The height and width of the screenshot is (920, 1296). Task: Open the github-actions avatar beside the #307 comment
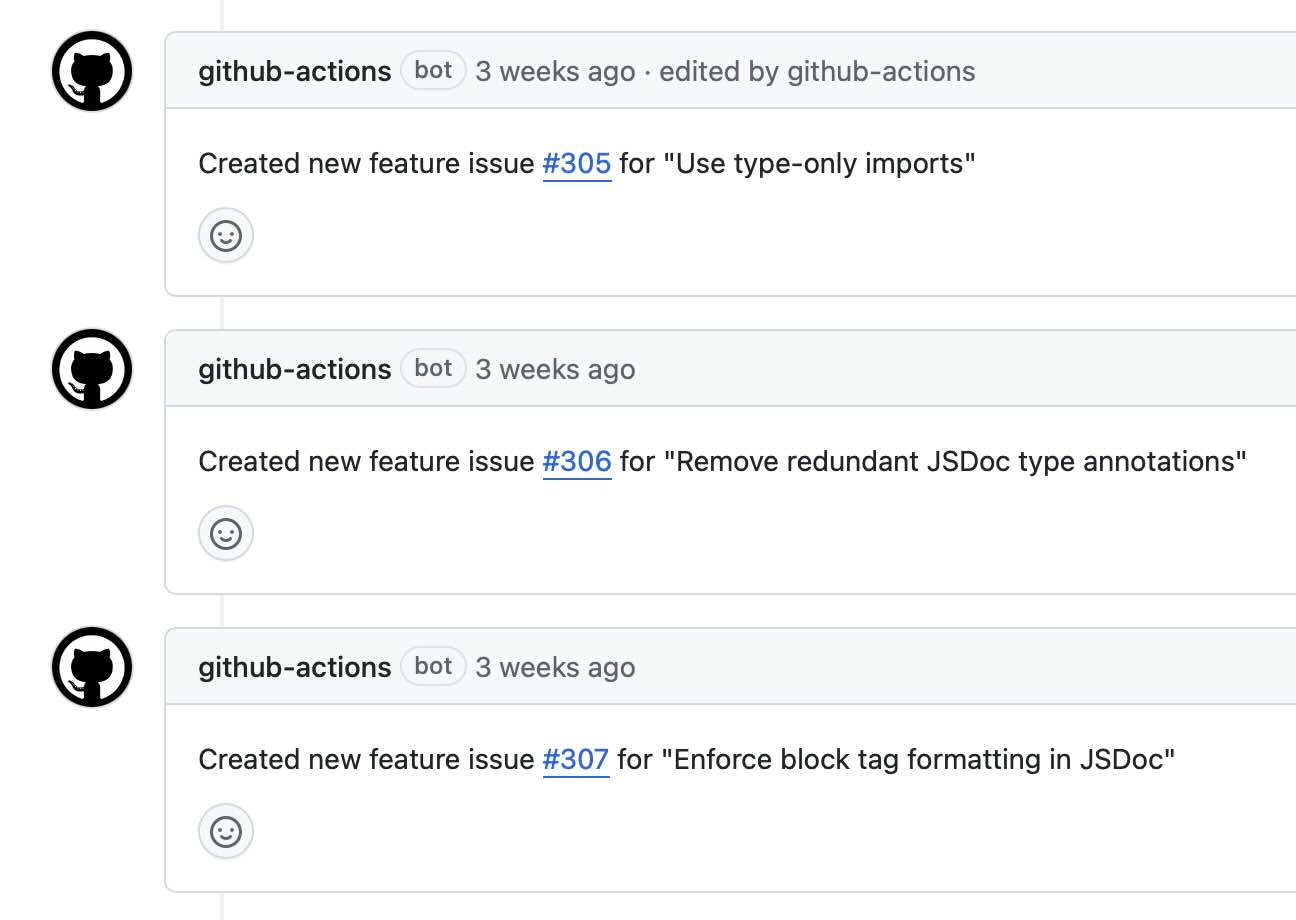click(92, 667)
